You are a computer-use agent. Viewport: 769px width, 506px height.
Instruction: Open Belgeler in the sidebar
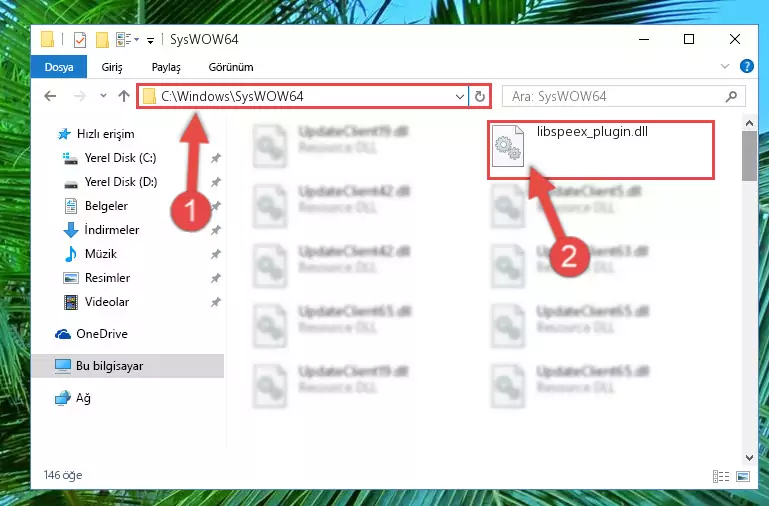click(96, 206)
